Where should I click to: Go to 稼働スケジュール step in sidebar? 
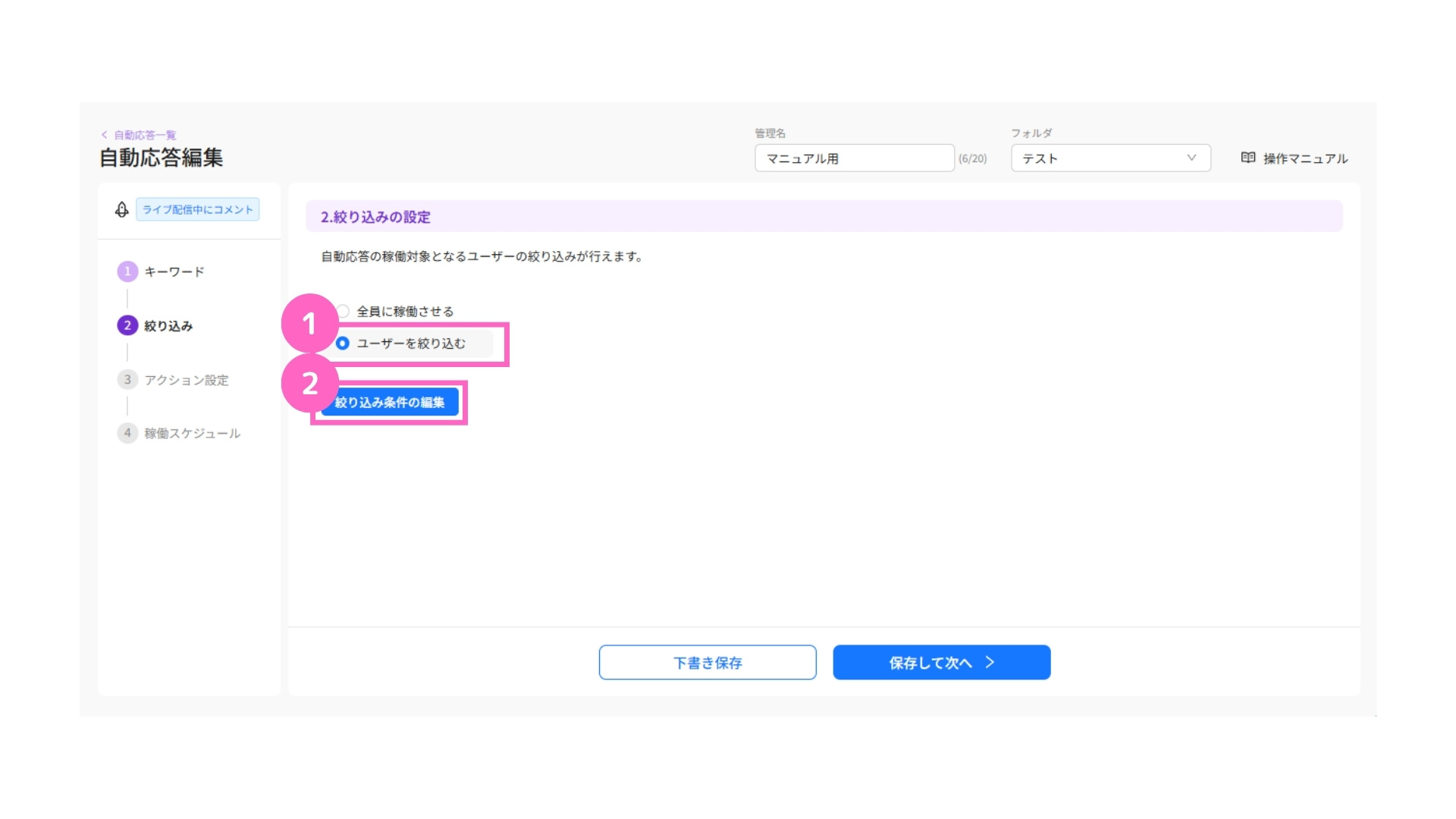click(x=193, y=433)
